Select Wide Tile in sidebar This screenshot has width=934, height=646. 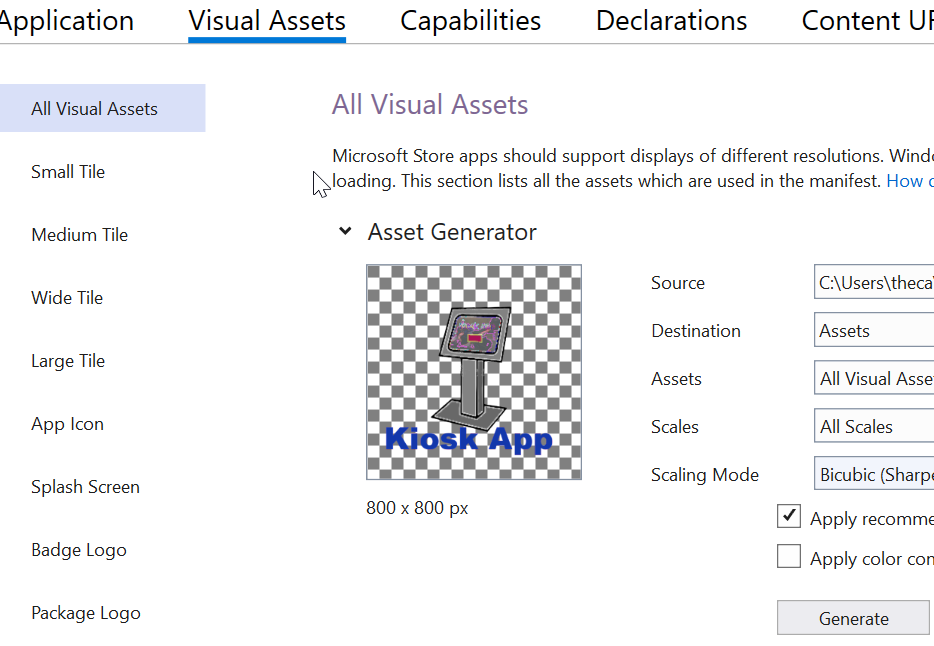67,298
